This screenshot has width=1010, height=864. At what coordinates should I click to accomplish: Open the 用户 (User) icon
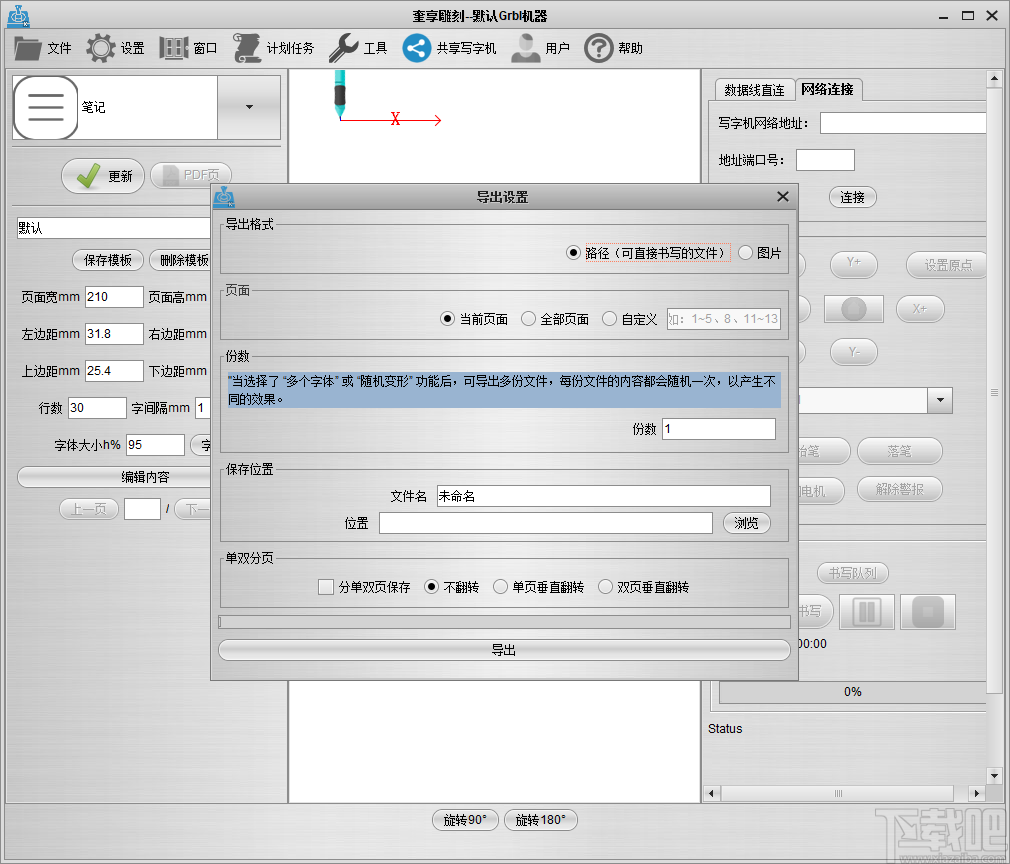point(525,47)
